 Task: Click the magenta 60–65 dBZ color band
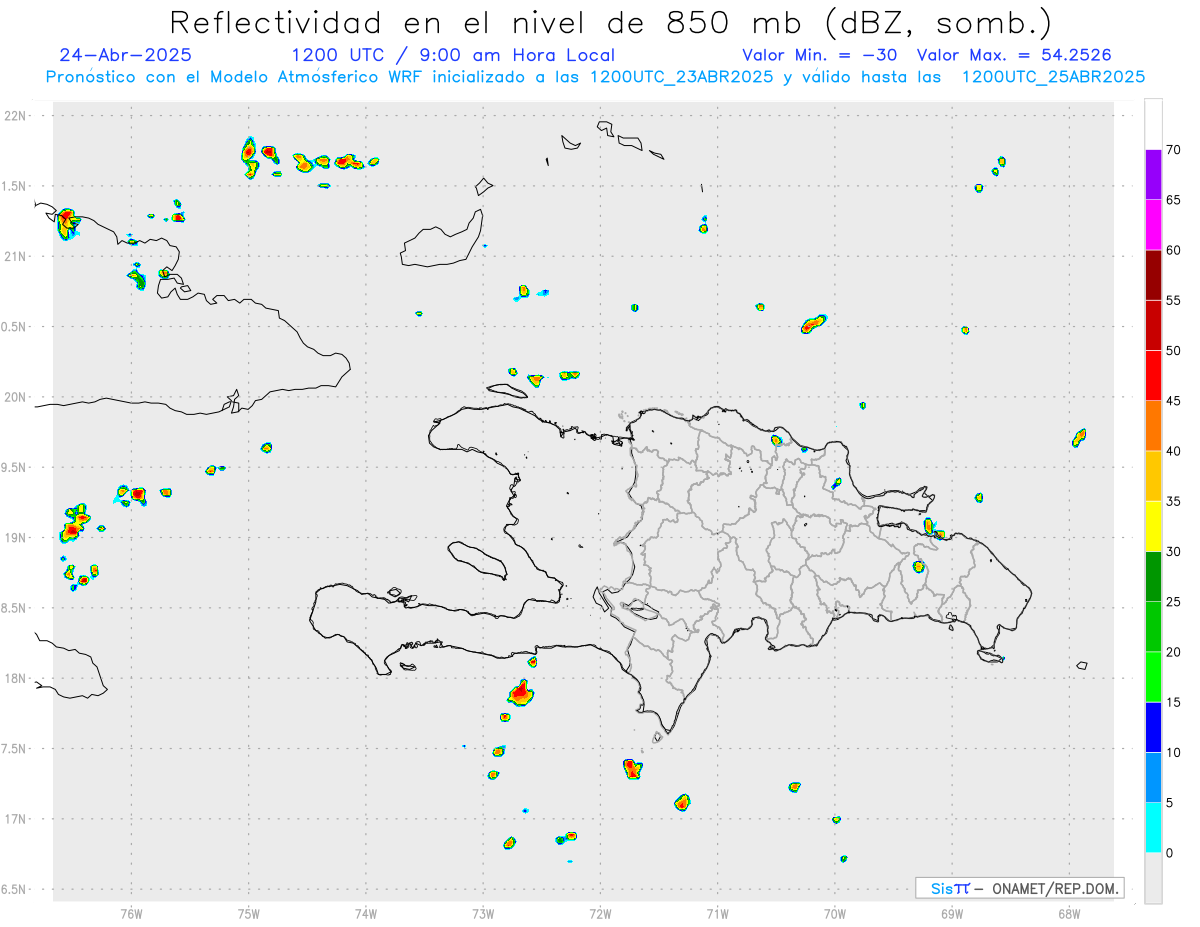(1153, 225)
